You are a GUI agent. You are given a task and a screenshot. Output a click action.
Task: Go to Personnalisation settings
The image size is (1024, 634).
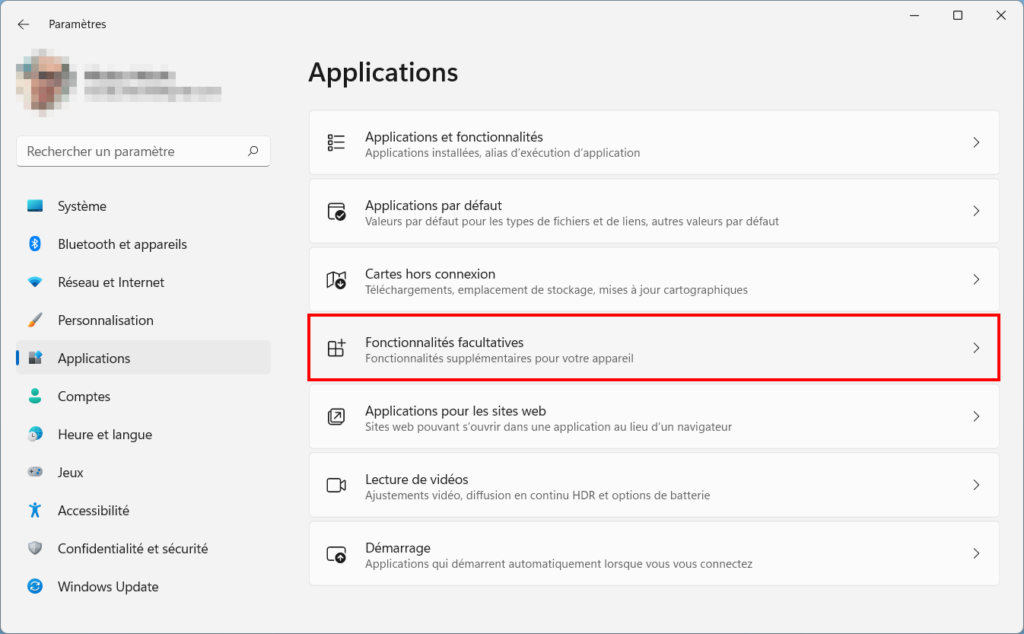click(143, 320)
